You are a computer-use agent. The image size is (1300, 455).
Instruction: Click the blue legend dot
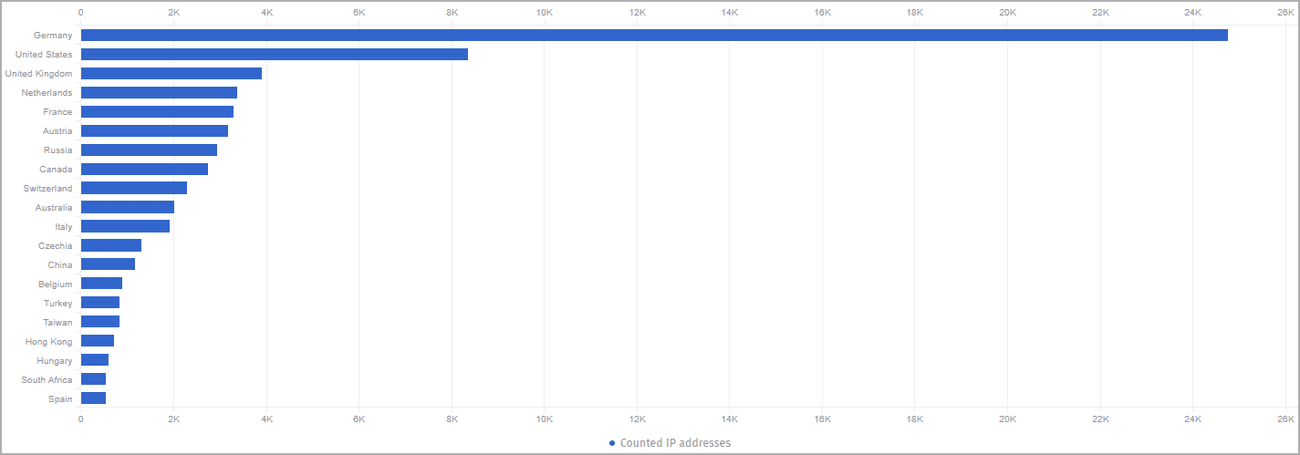(x=612, y=443)
